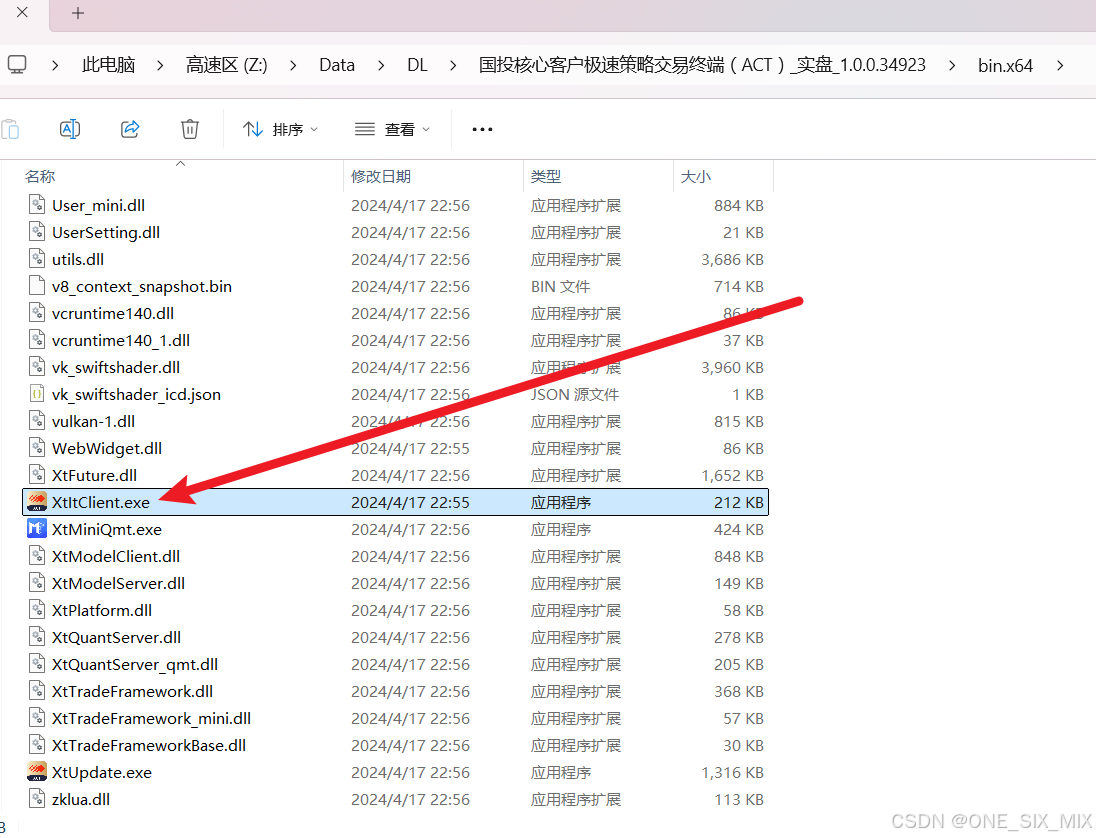Sort by 大小 column header
Viewport: 1096px width, 838px height.
[695, 176]
